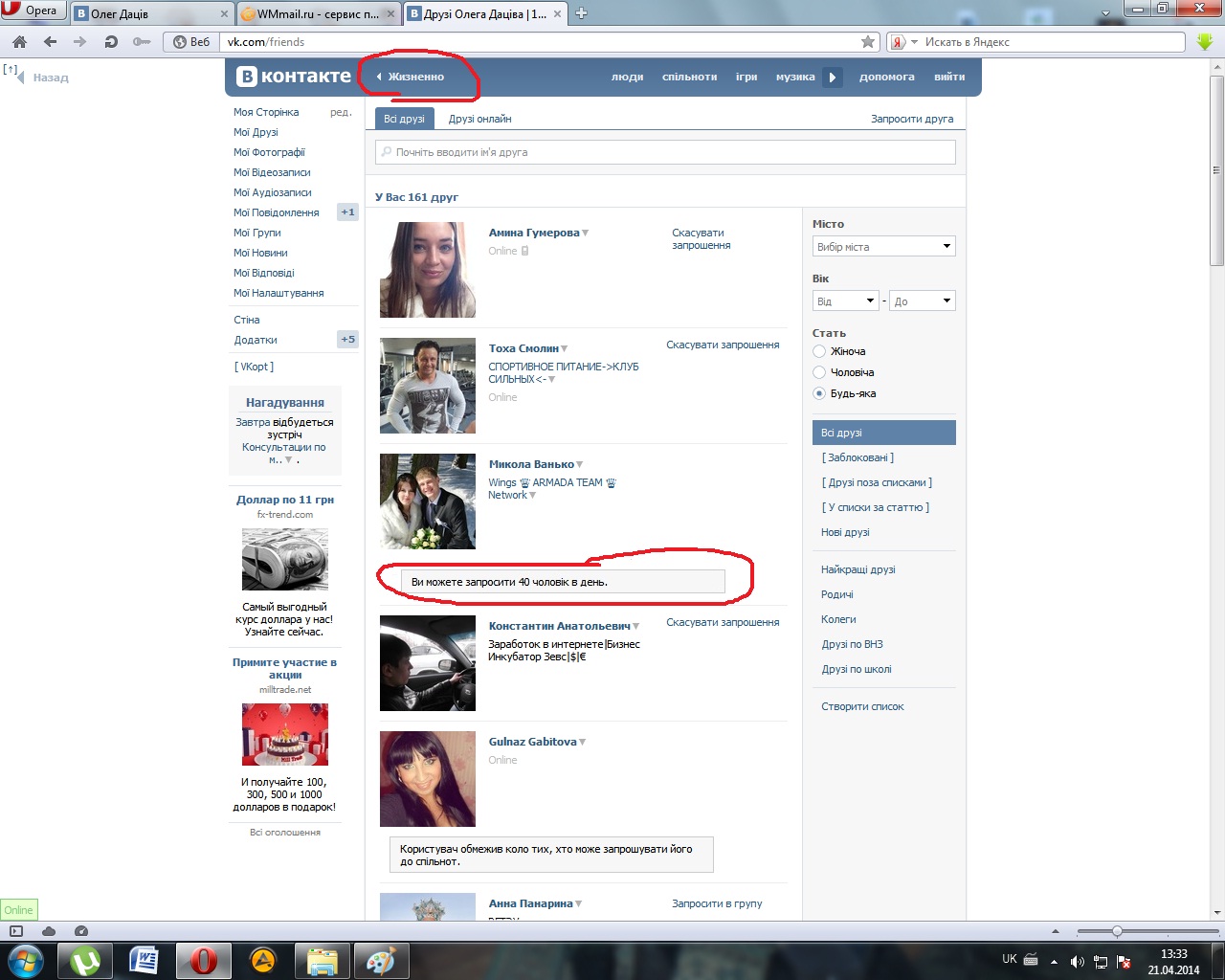Open Microsoft Word from the taskbar

145,961
